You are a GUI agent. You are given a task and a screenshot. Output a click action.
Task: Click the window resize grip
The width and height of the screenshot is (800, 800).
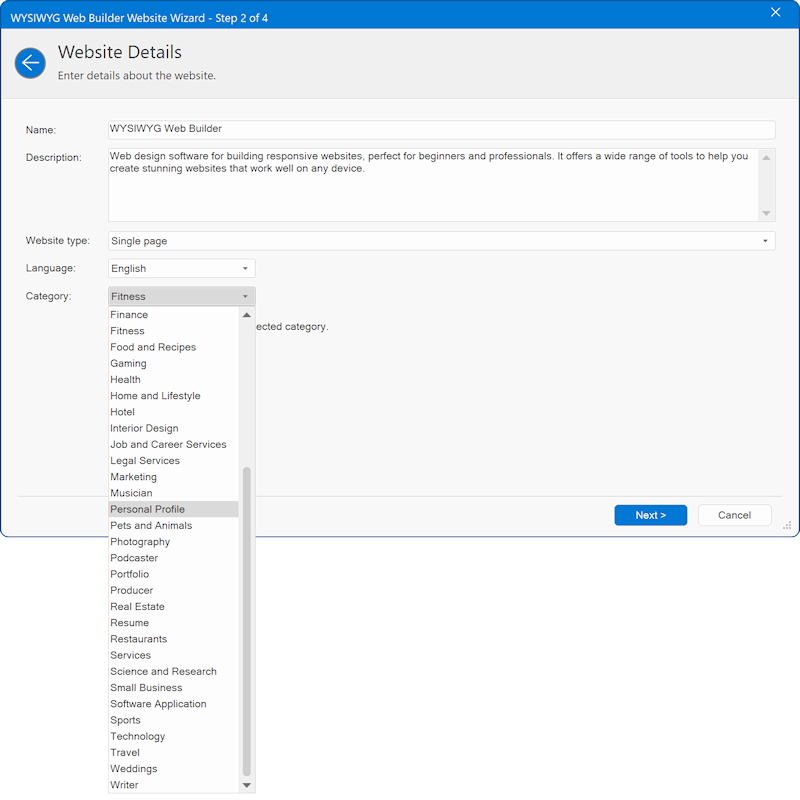(787, 526)
